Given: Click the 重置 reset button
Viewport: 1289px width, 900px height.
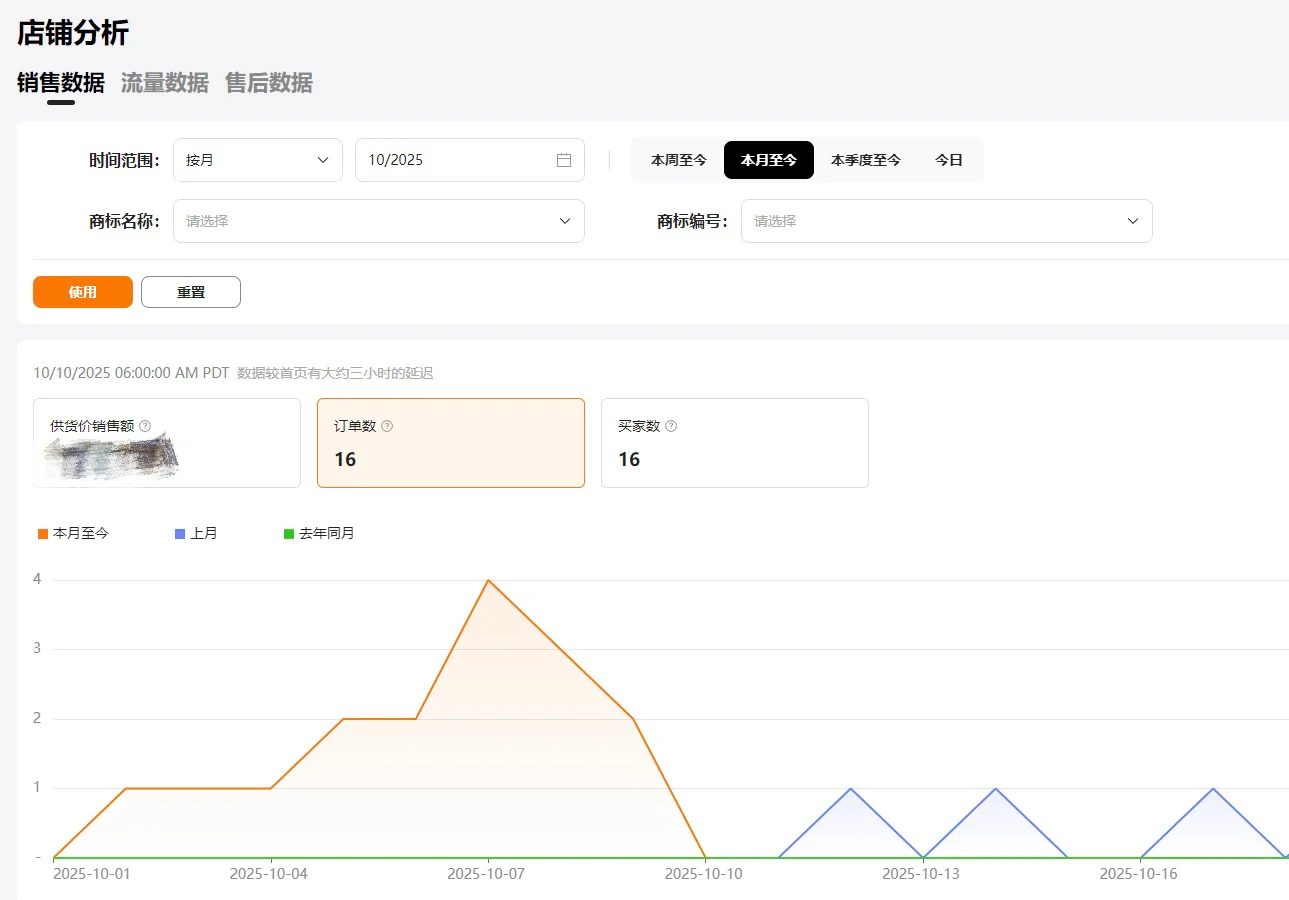Looking at the screenshot, I should 191,292.
